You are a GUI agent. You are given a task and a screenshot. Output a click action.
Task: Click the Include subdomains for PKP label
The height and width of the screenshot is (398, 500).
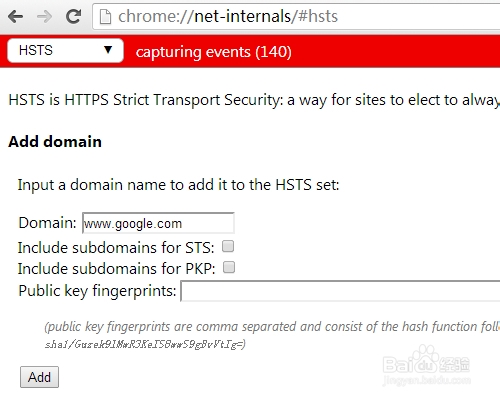117,269
